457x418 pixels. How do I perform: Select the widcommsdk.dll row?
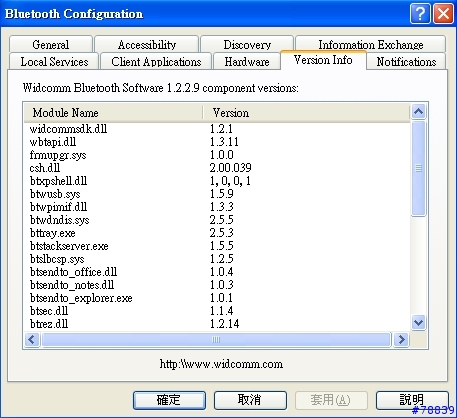pos(217,129)
